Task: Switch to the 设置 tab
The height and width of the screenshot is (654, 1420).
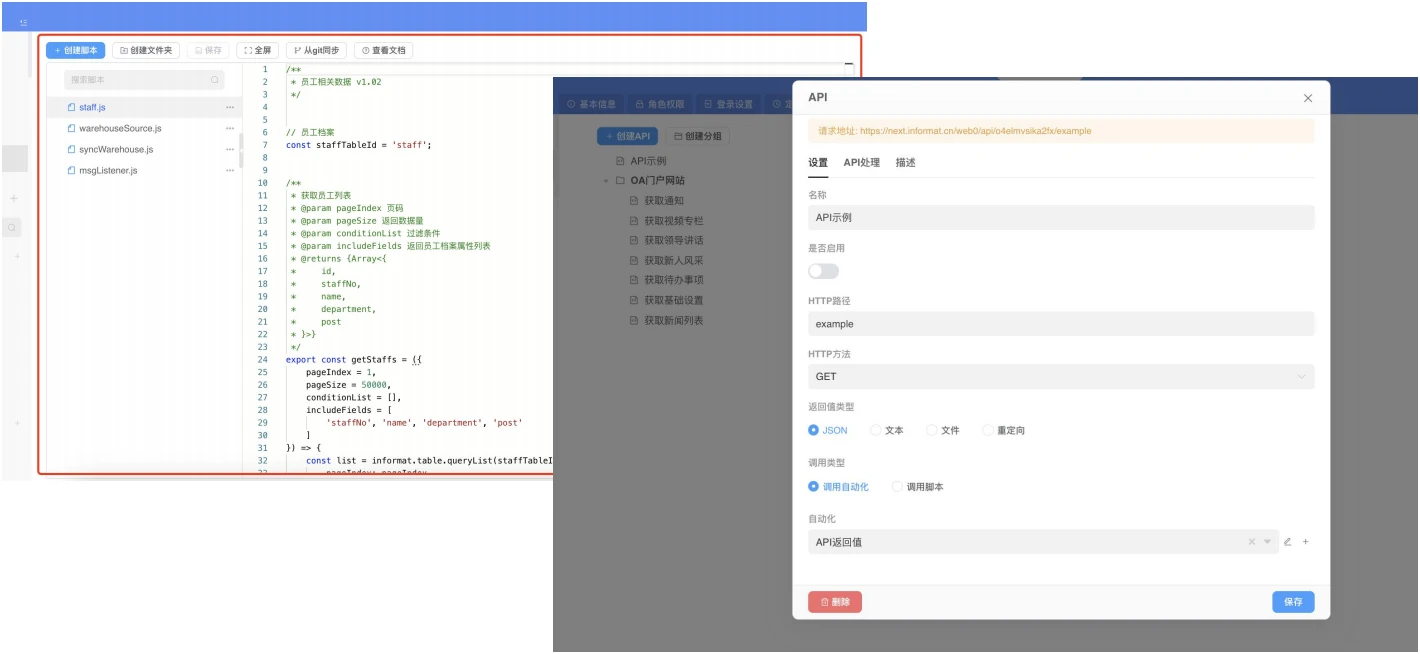Action: pyautogui.click(x=818, y=162)
